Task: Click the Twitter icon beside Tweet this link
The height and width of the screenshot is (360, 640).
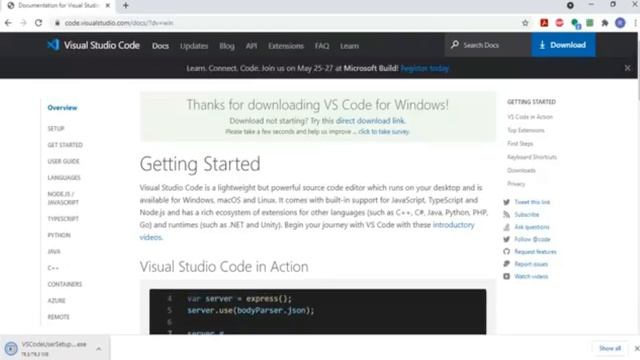Action: [507, 202]
